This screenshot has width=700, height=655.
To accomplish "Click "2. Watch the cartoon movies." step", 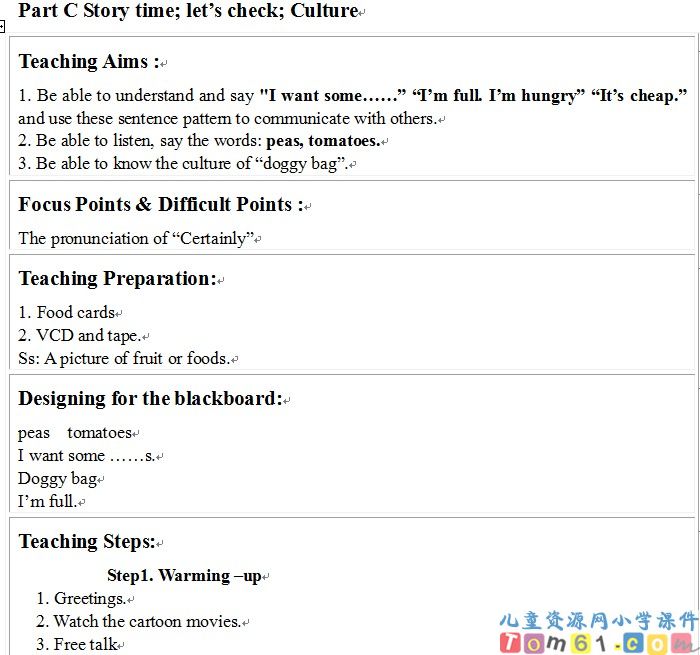I will coord(138,621).
